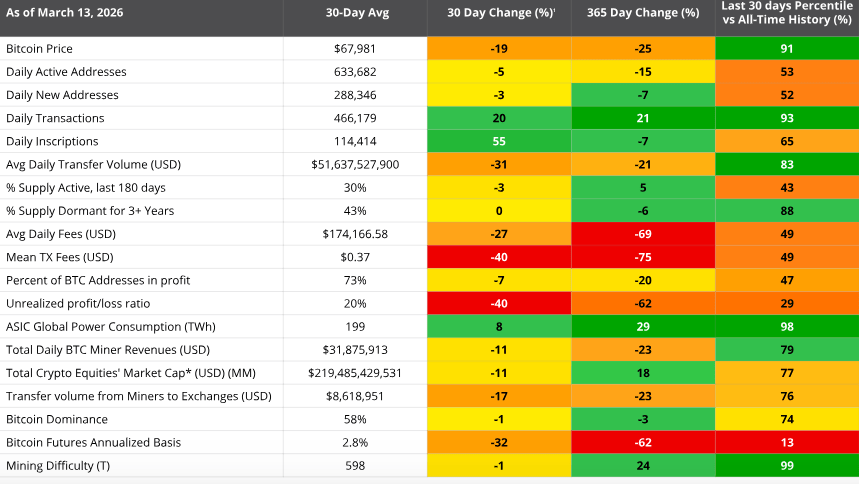Click the orange -19 Bitcoin Price change cell
The width and height of the screenshot is (859, 484).
pos(497,49)
